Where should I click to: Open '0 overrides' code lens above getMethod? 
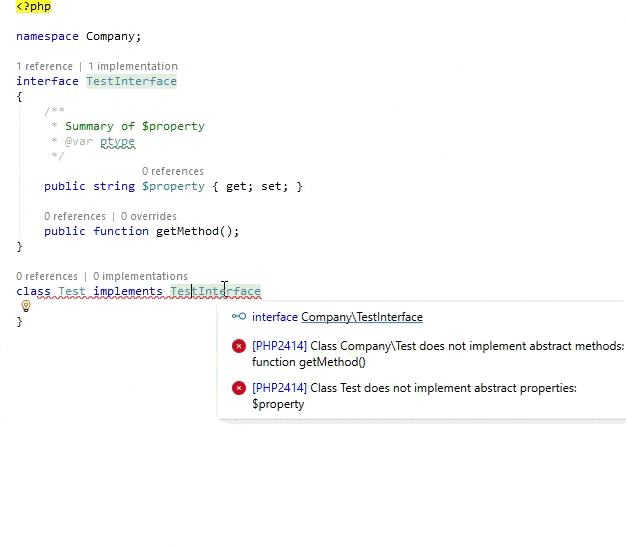pyautogui.click(x=149, y=216)
